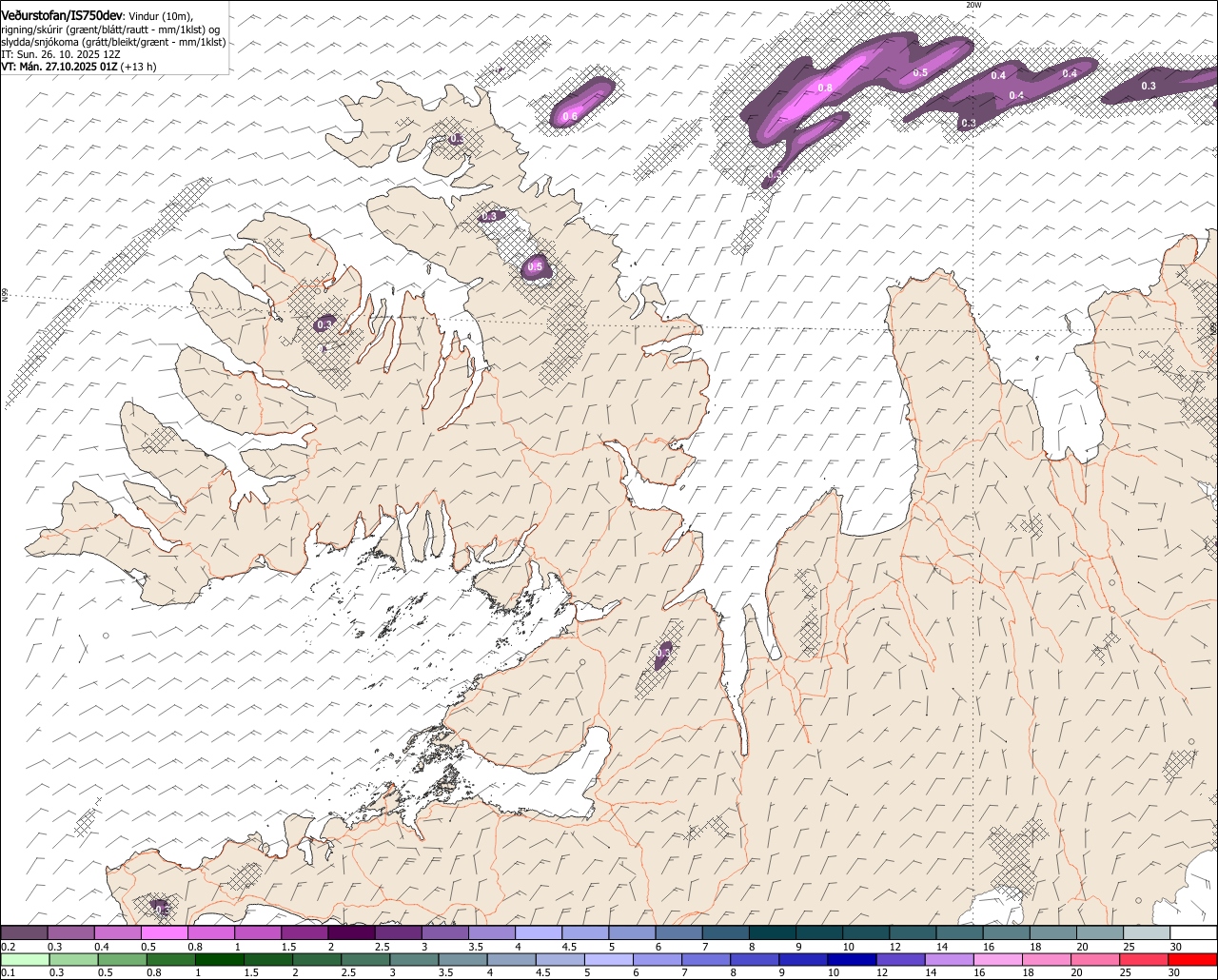Pick the darkest purple swatch starting at 2, upper legend
The width and height of the screenshot is (1218, 980).
tap(351, 933)
